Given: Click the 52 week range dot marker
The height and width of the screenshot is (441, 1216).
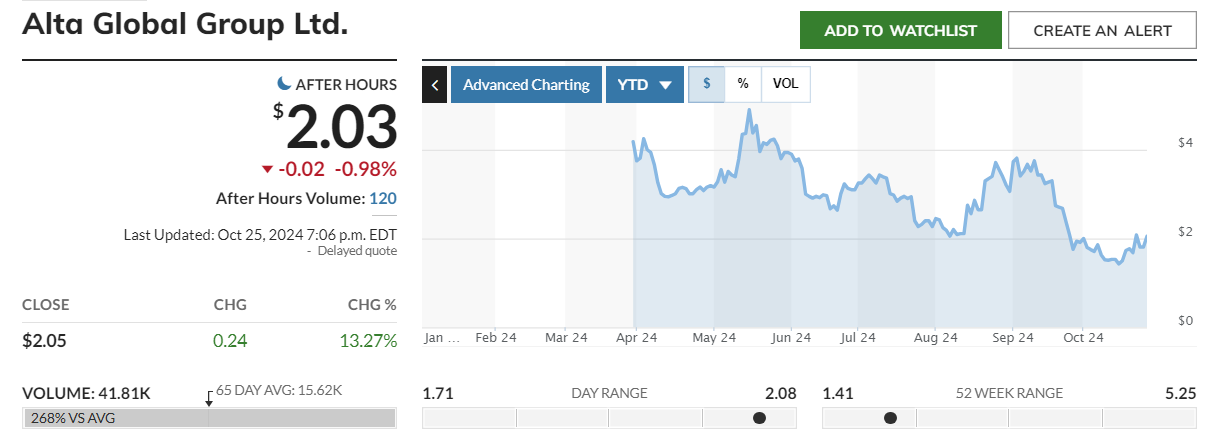Looking at the screenshot, I should (890, 418).
